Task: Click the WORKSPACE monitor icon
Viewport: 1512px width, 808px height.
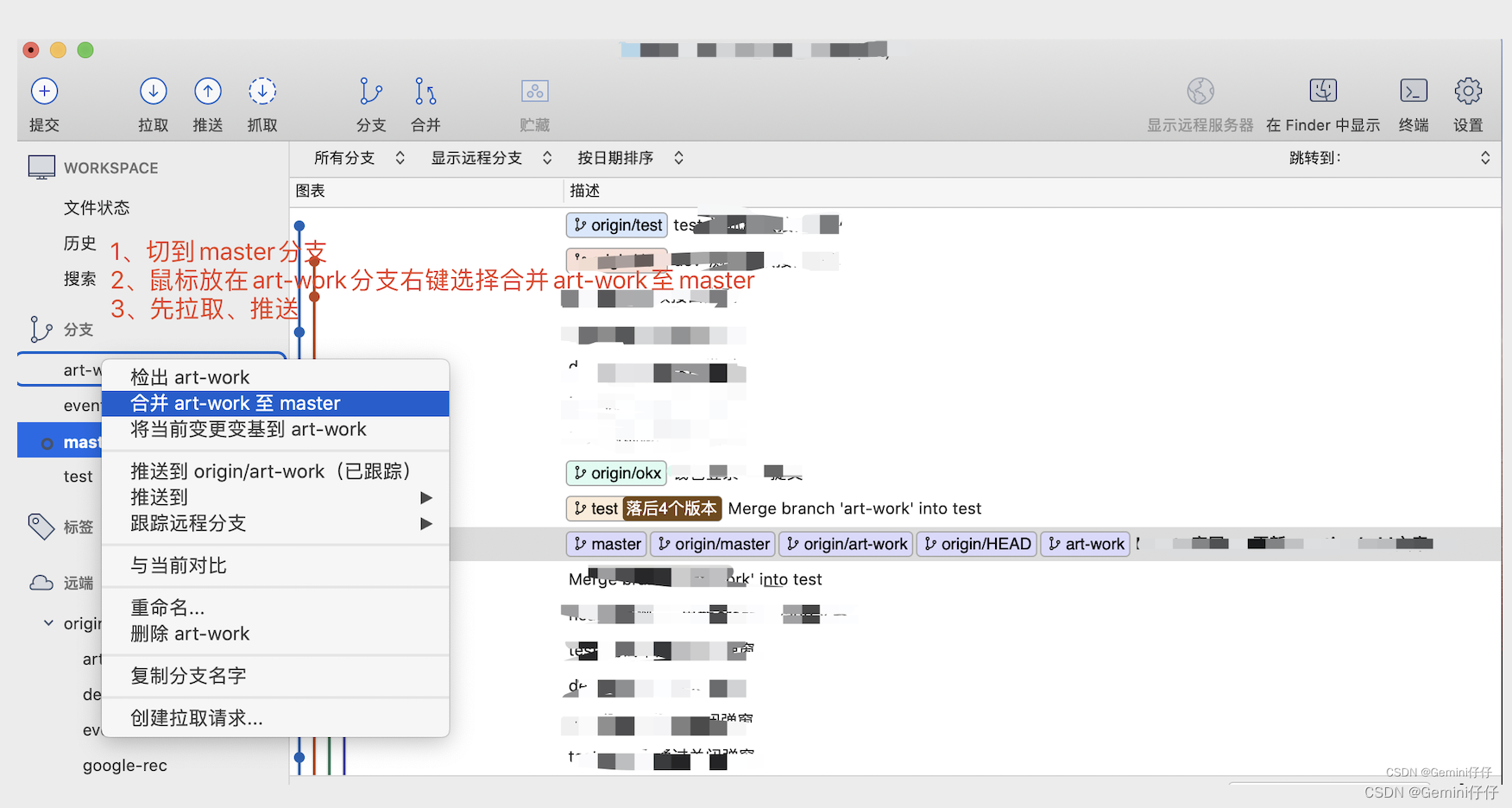Action: (41, 167)
